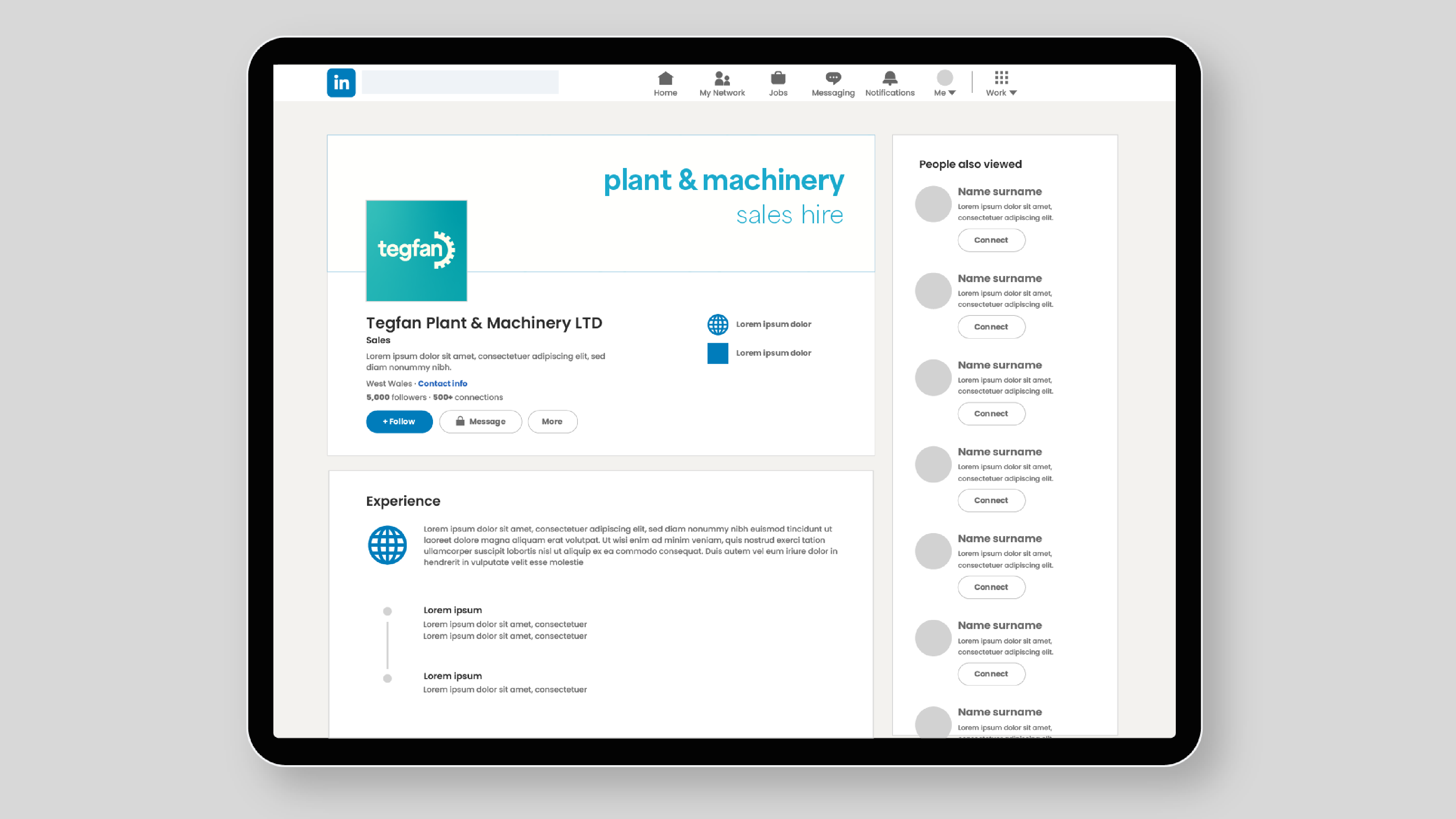Click the tegfan company logo

click(x=417, y=250)
